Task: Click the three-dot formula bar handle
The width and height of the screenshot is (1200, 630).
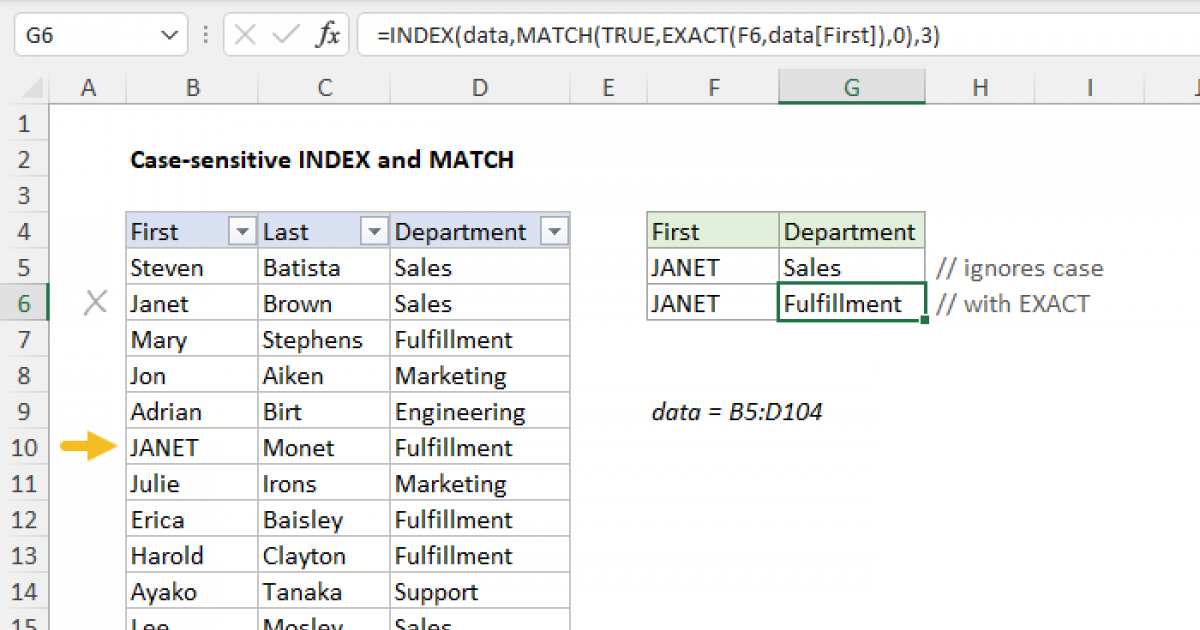Action: point(205,36)
